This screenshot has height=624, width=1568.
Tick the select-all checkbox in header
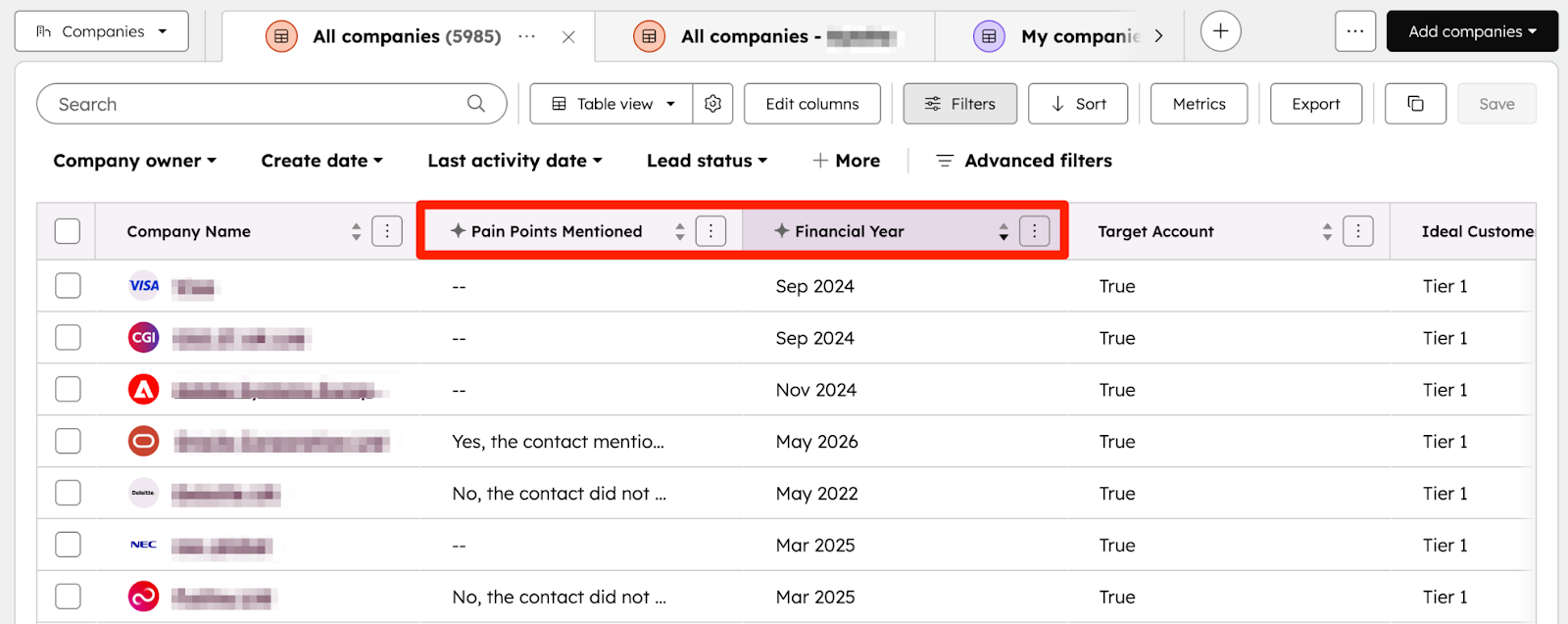coord(68,231)
